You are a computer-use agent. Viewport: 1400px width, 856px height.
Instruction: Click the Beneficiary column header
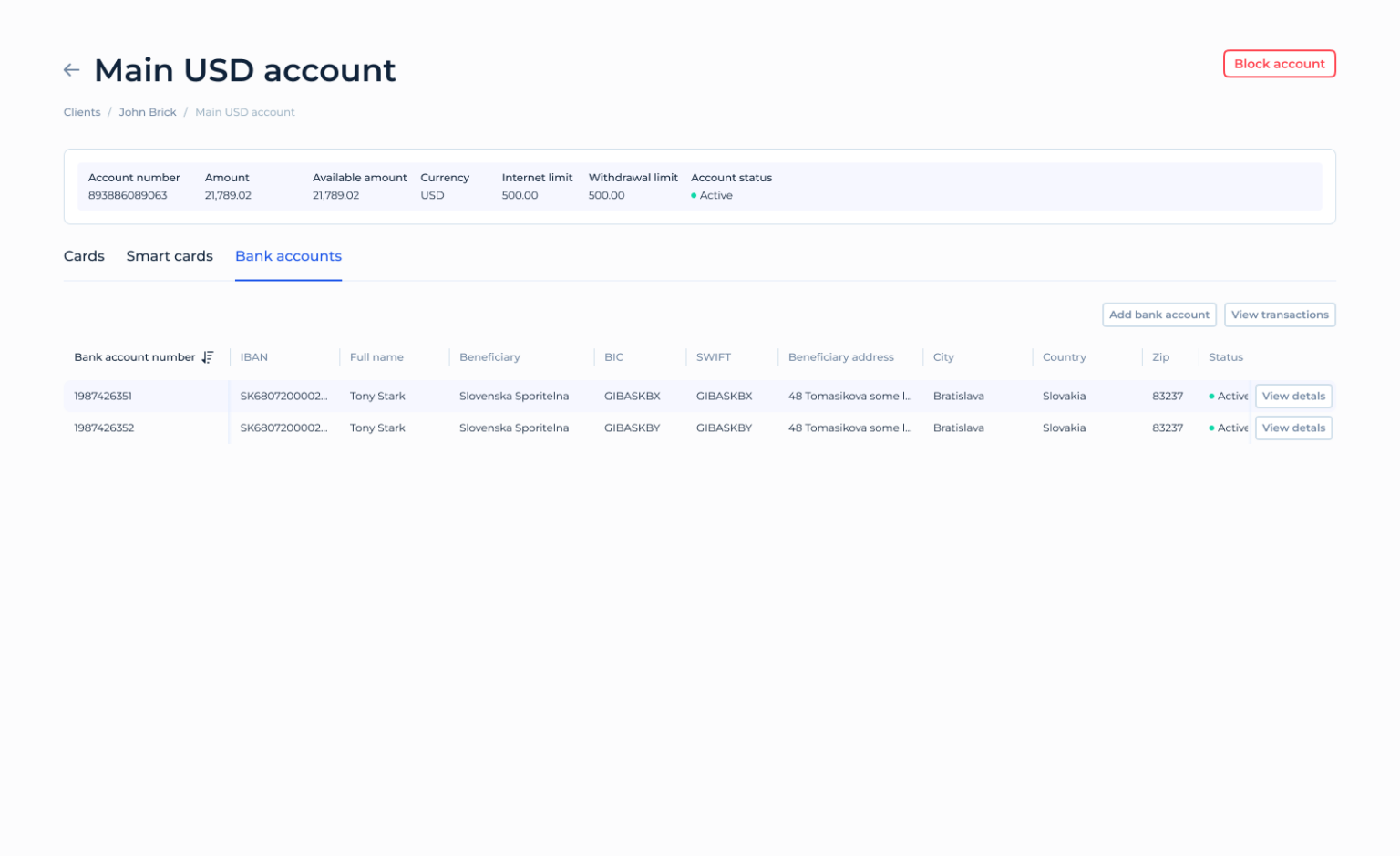tap(489, 356)
